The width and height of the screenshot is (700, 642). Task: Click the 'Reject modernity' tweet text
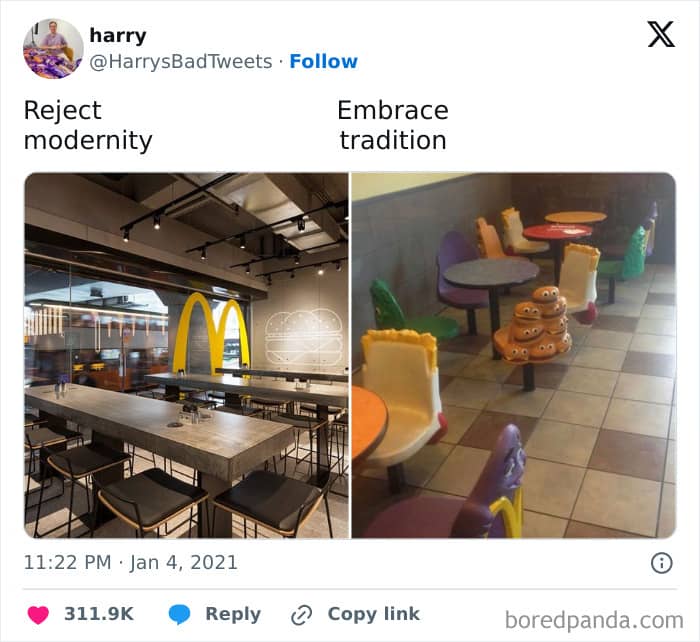tap(88, 125)
